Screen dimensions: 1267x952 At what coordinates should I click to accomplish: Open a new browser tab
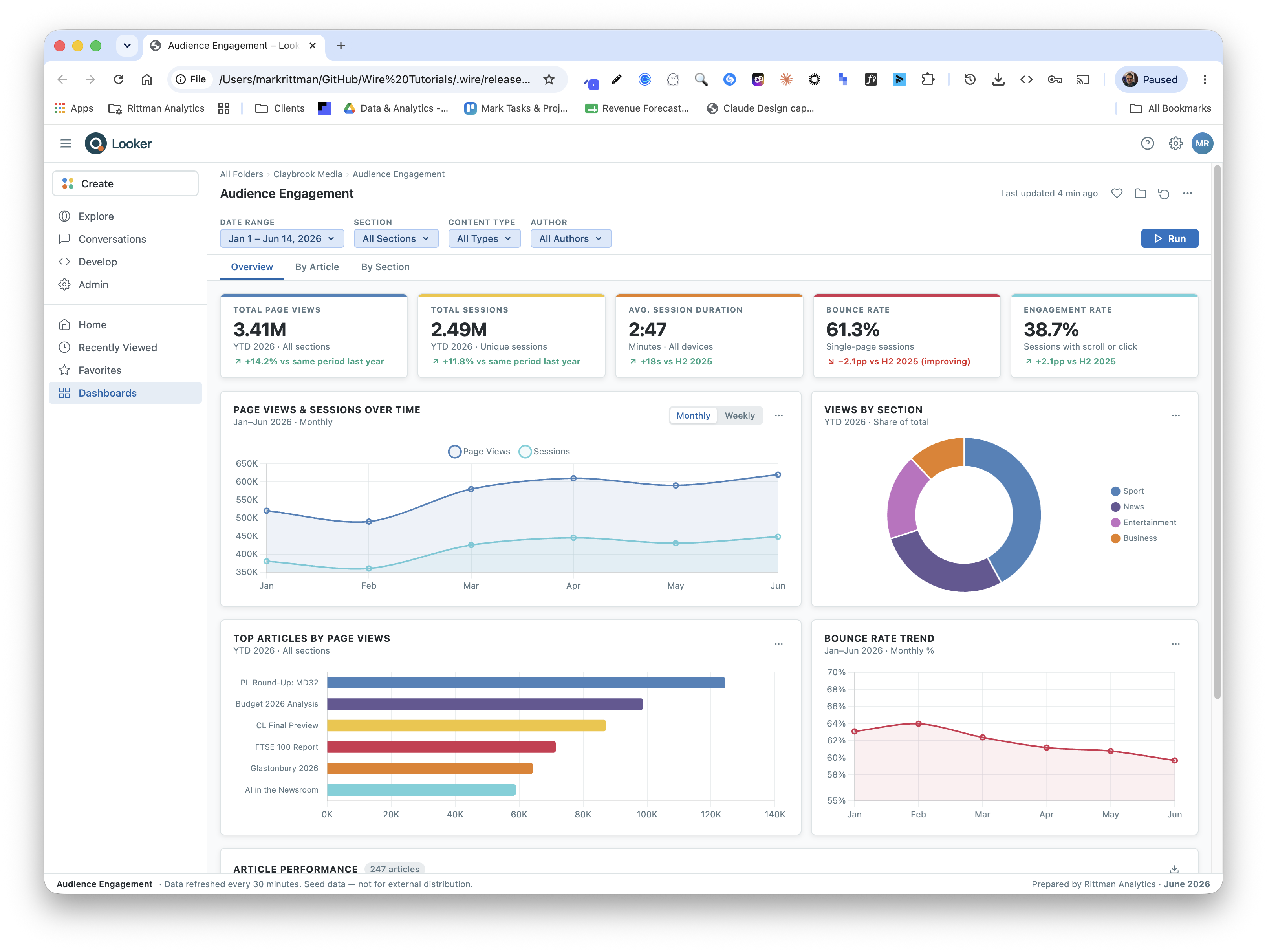[x=341, y=45]
